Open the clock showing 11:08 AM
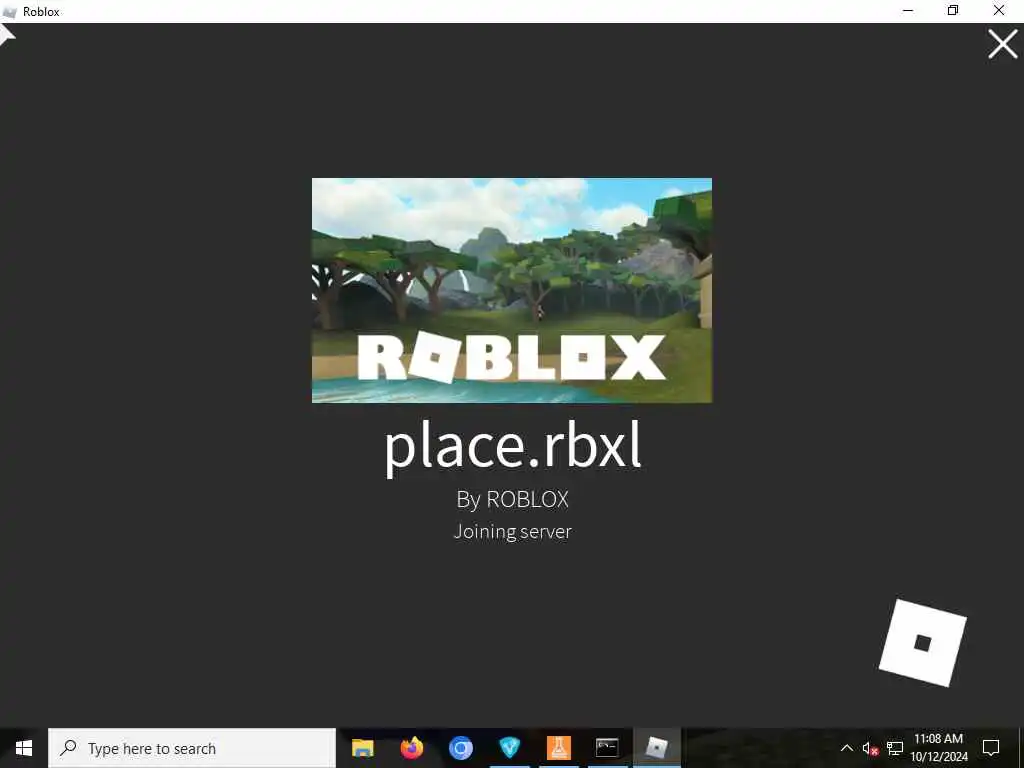Screen dimensions: 1024x768 click(939, 748)
